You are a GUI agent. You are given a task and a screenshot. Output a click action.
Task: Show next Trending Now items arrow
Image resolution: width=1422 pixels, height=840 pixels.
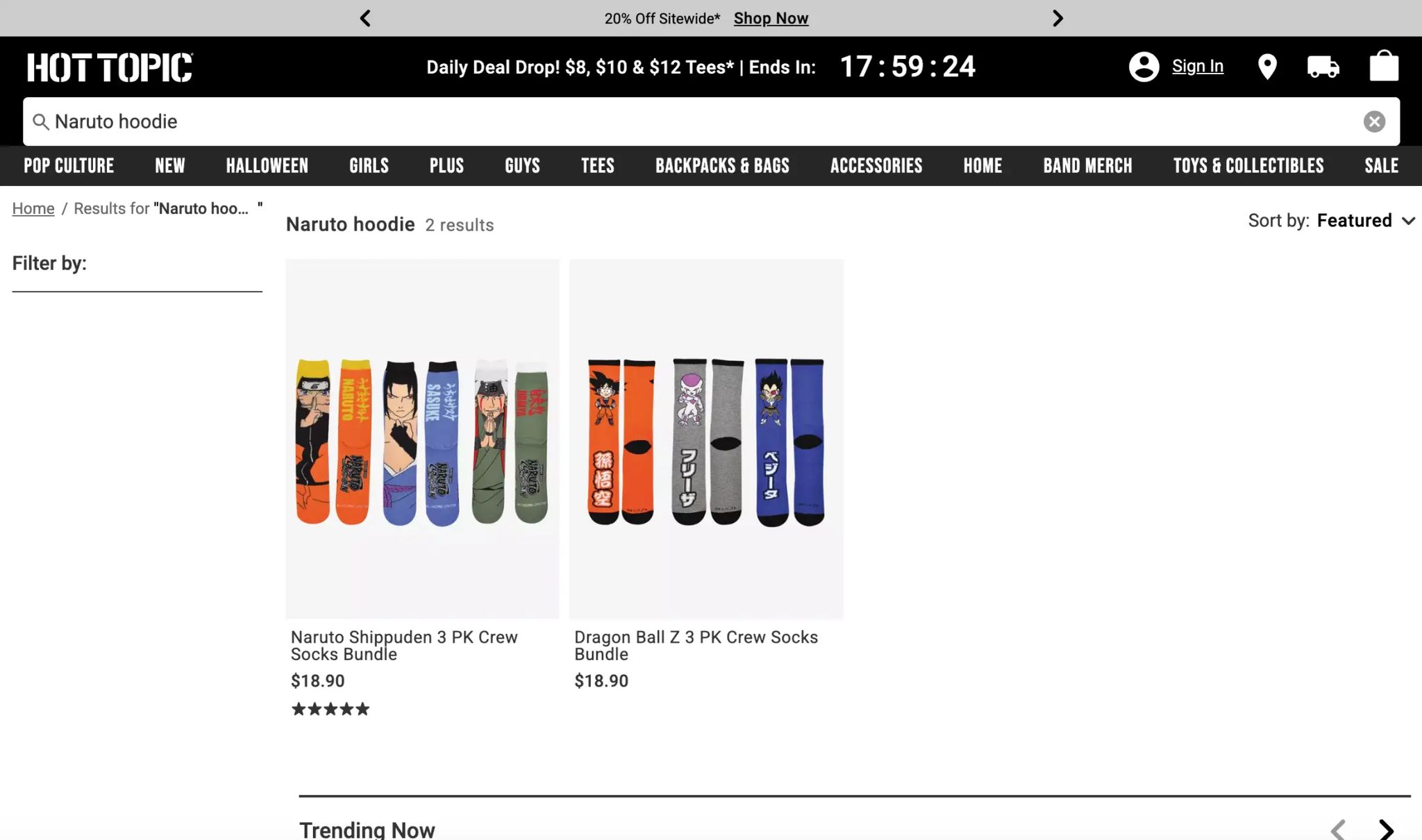coord(1386,829)
